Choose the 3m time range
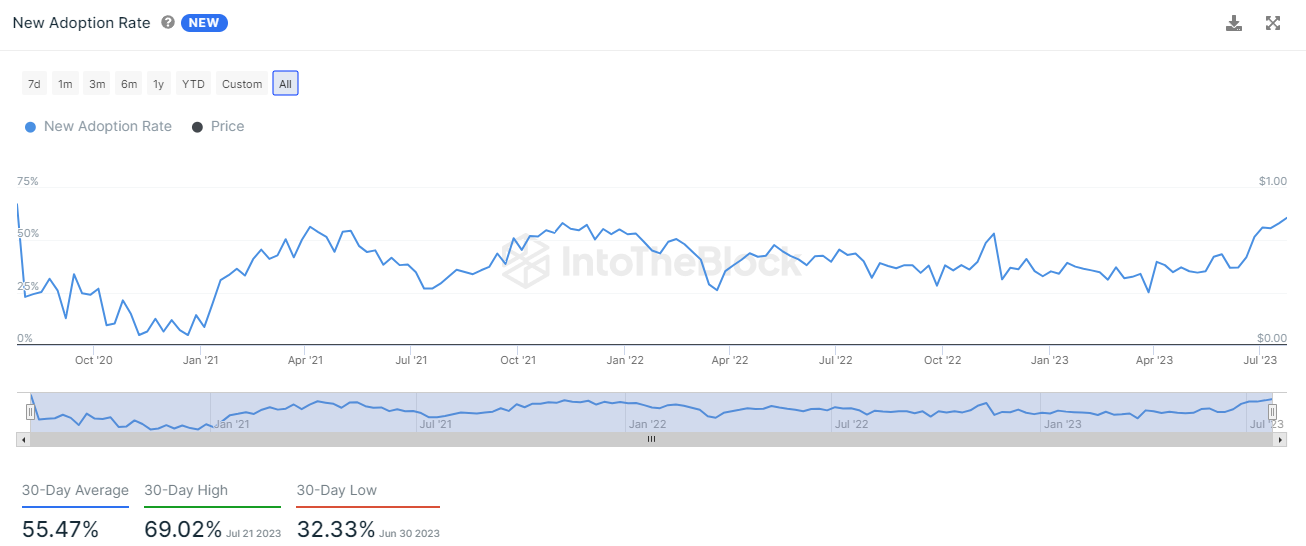 97,84
